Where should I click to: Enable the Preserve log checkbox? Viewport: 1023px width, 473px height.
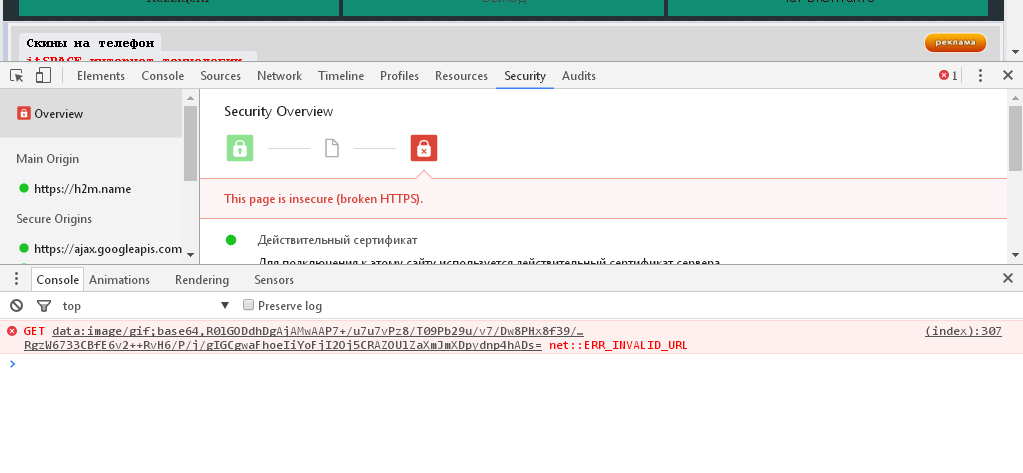pyautogui.click(x=248, y=305)
